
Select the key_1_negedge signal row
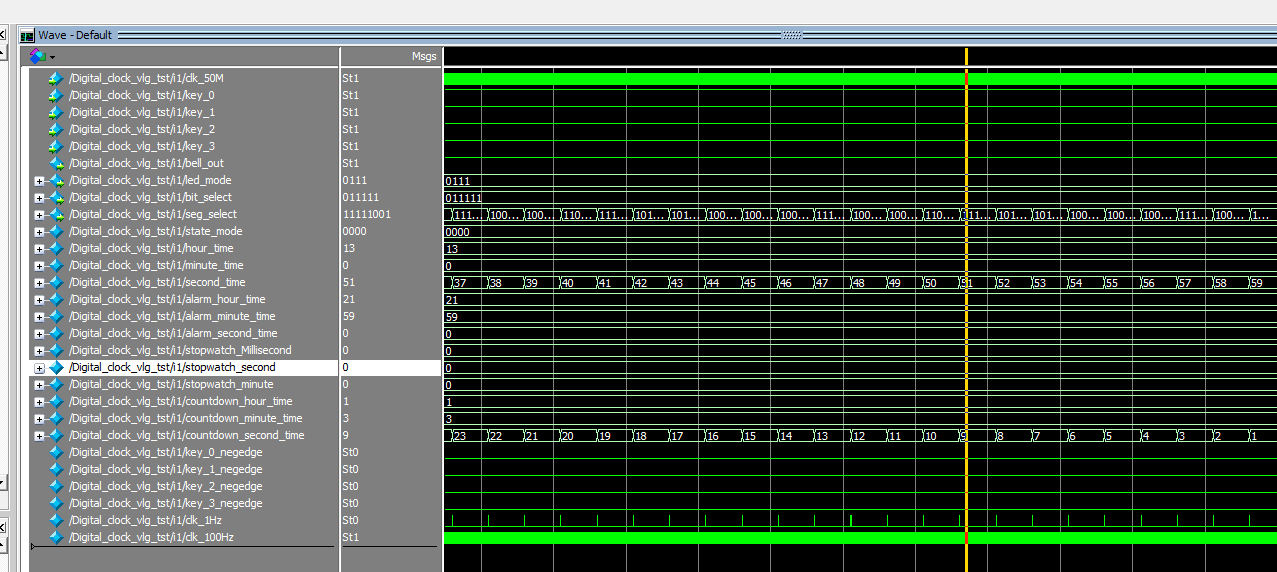(165, 469)
